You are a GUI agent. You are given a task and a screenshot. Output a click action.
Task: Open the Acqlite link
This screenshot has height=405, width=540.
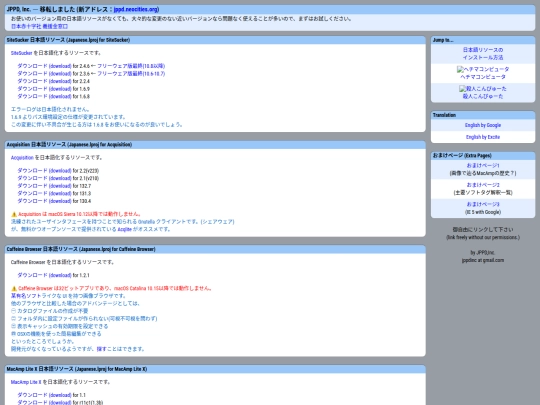[x=124, y=229]
